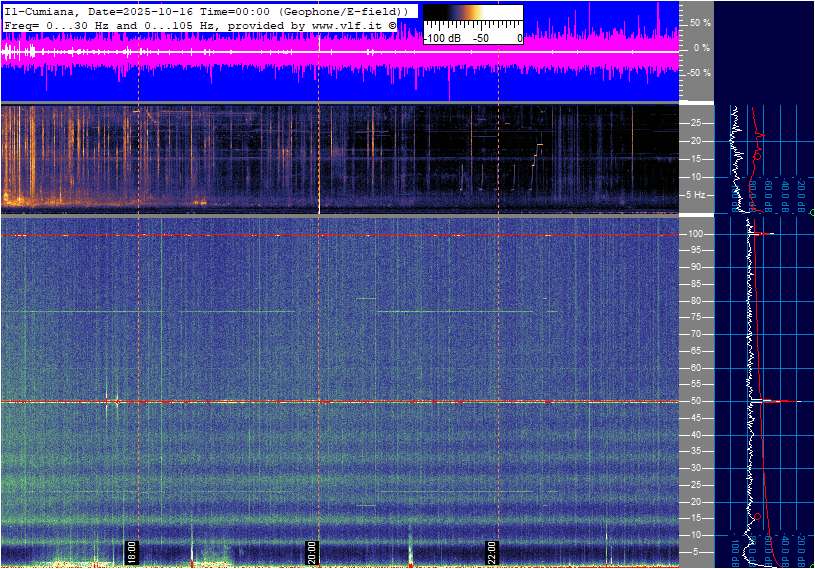Jump to the 20:00 time marker

click(311, 551)
